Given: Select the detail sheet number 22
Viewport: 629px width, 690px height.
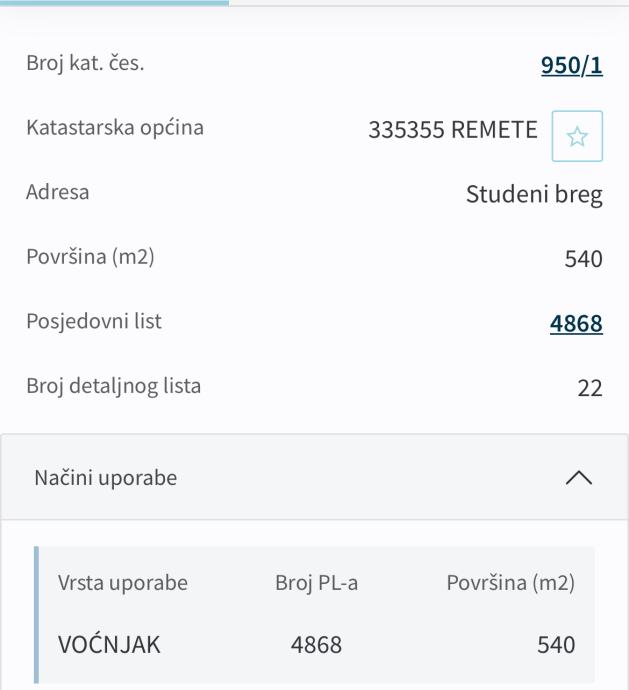Looking at the screenshot, I should (590, 388).
